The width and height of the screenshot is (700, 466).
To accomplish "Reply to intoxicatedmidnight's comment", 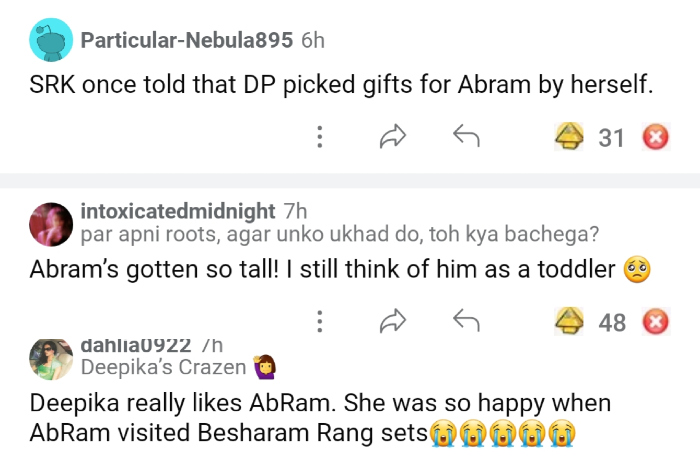I will pos(466,321).
